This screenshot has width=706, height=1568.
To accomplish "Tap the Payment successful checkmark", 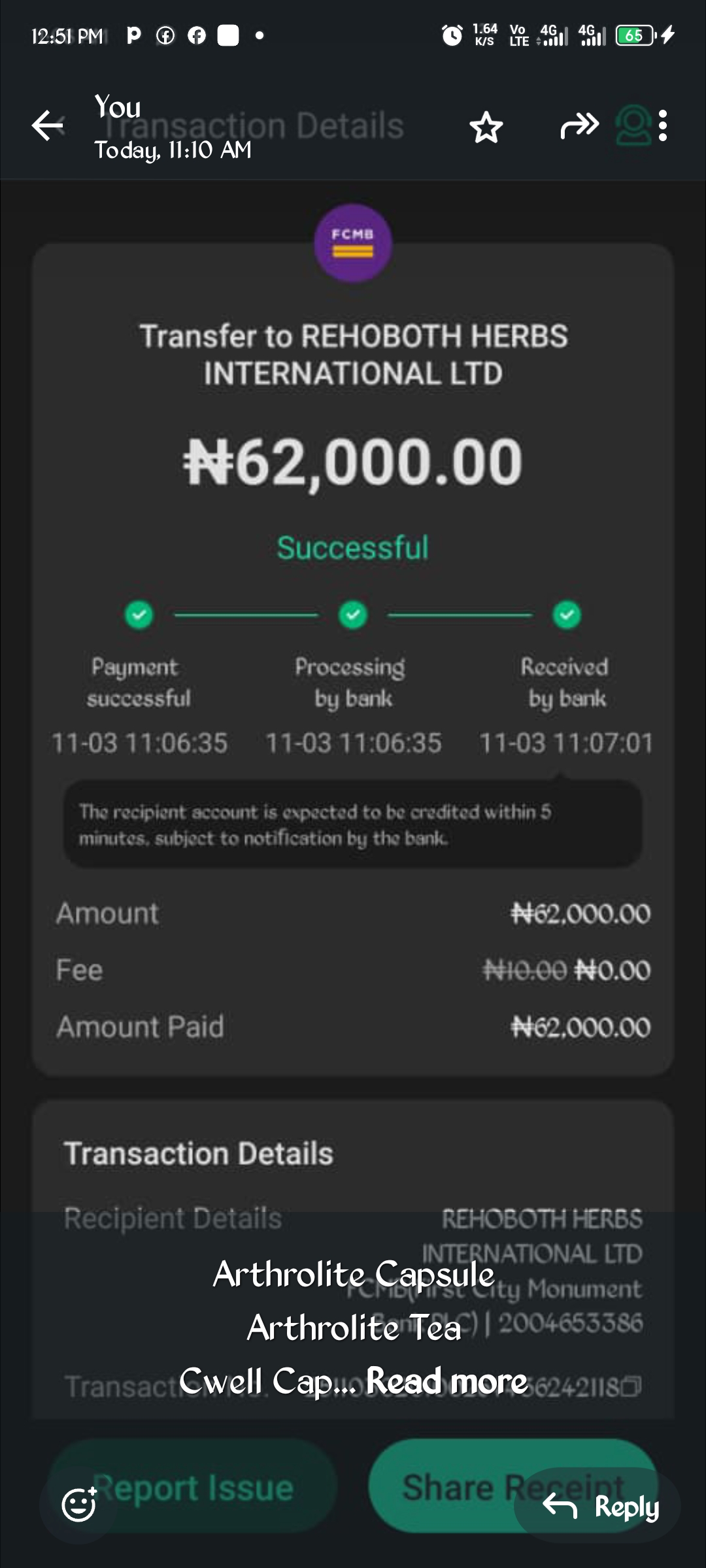I will 139,615.
